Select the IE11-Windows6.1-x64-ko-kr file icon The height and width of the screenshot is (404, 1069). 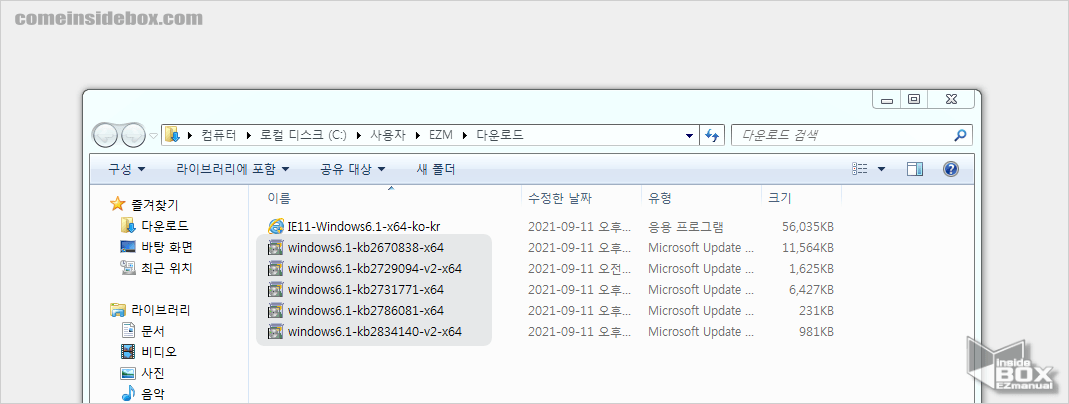(x=277, y=227)
